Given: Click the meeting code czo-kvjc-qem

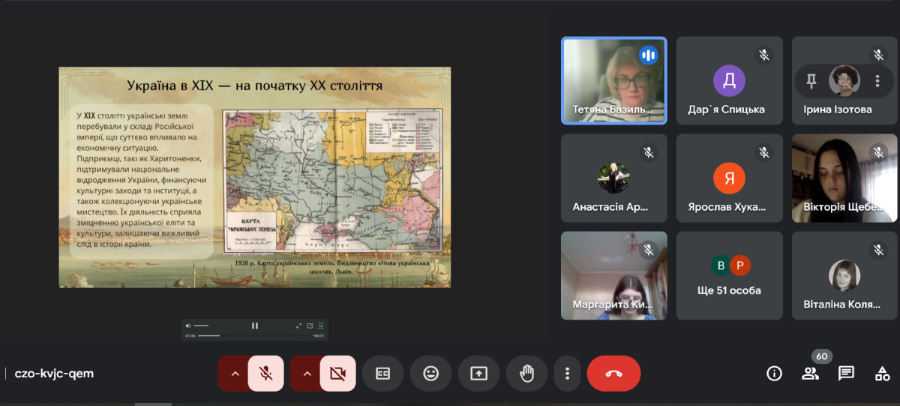Looking at the screenshot, I should click(x=54, y=374).
